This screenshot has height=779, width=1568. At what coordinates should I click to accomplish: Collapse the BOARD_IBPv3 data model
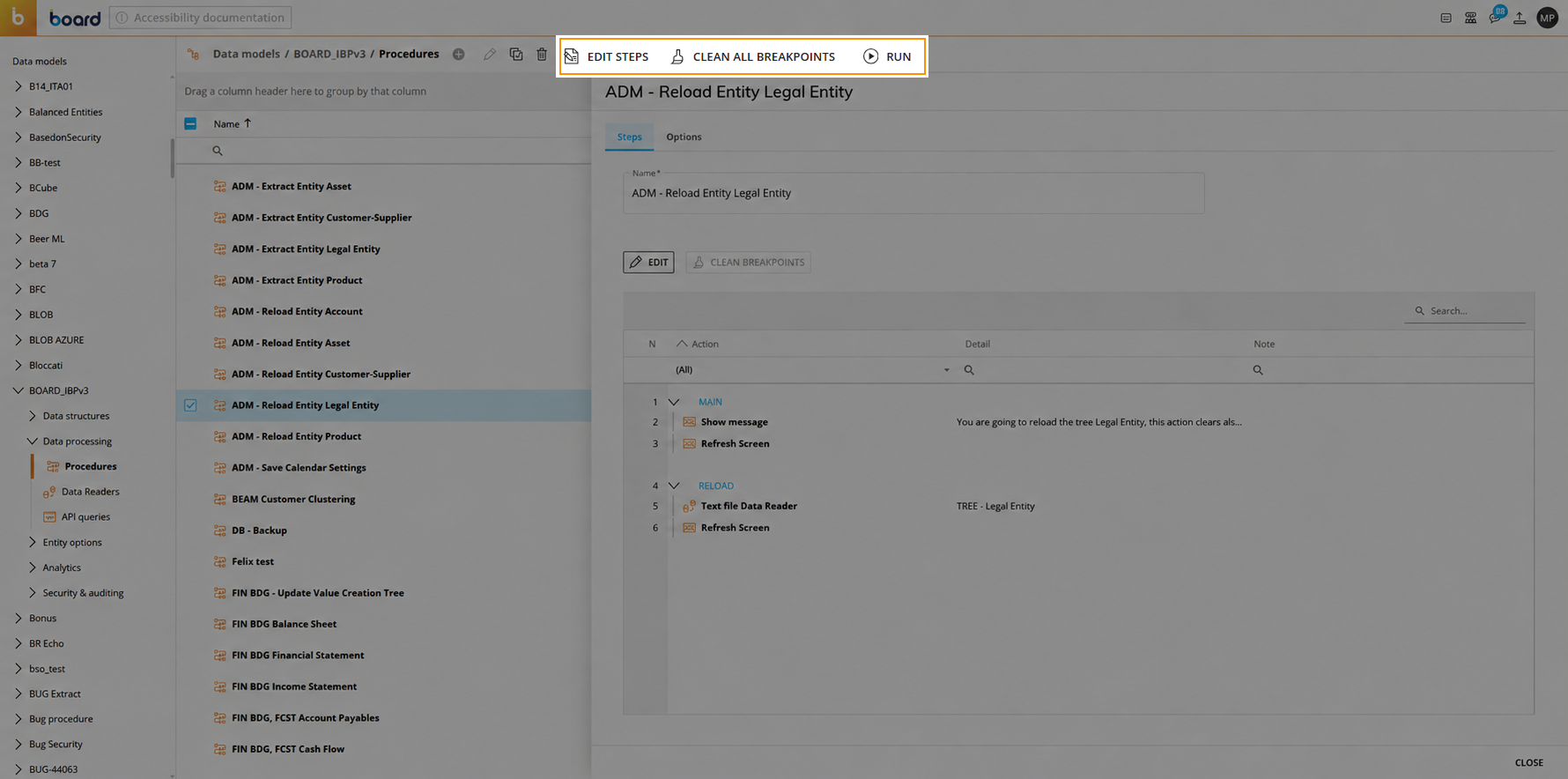click(18, 390)
